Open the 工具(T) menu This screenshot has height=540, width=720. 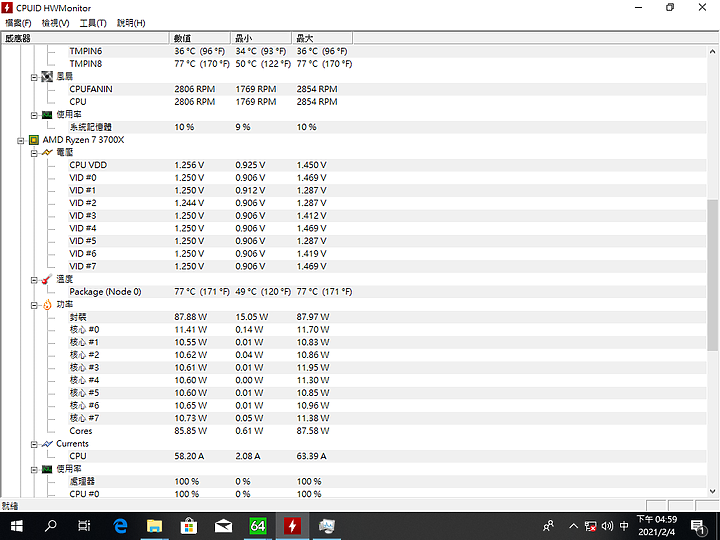[x=93, y=23]
